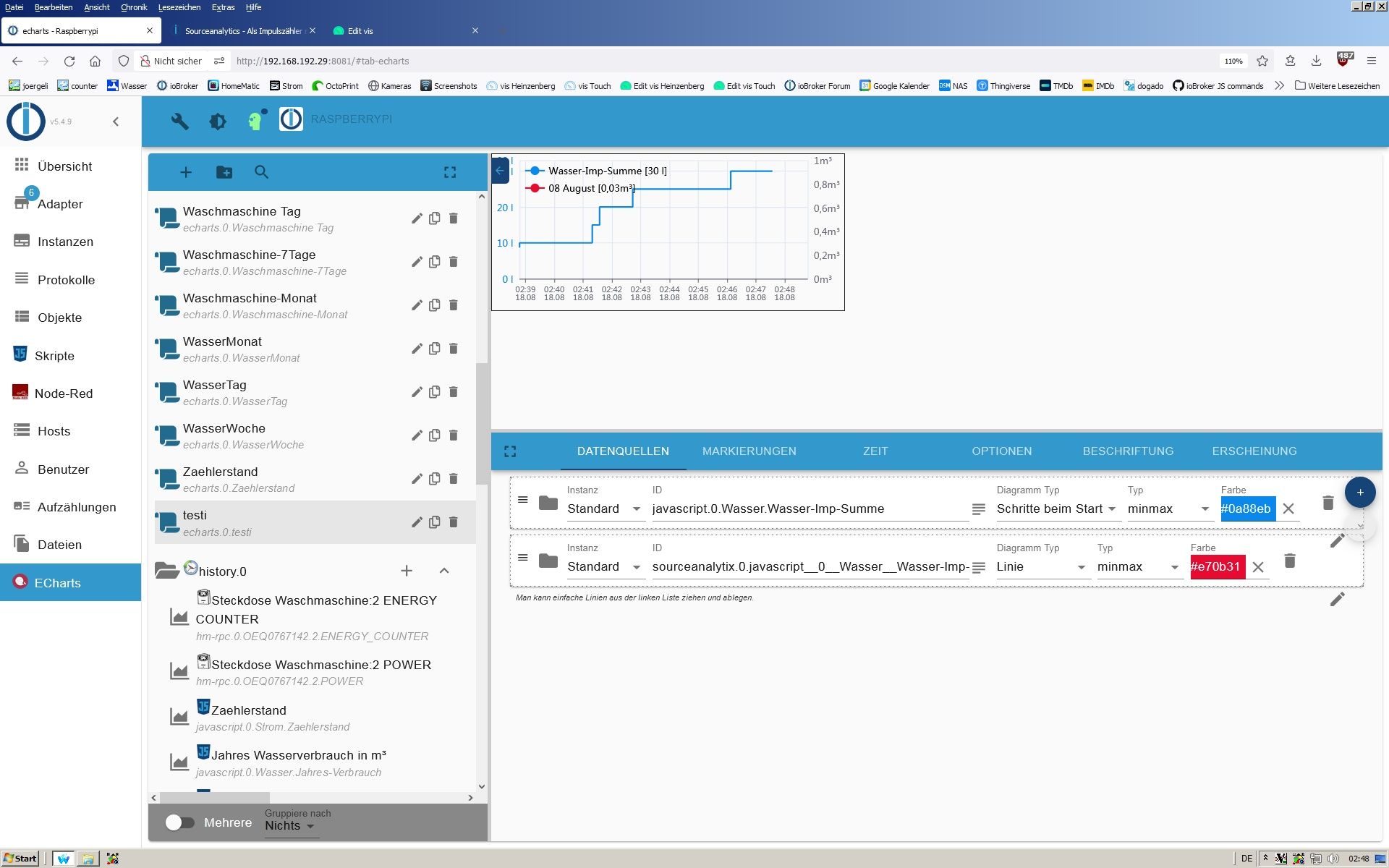The image size is (1389, 868).
Task: Delete the testi chart with the trash icon
Action: 454,522
